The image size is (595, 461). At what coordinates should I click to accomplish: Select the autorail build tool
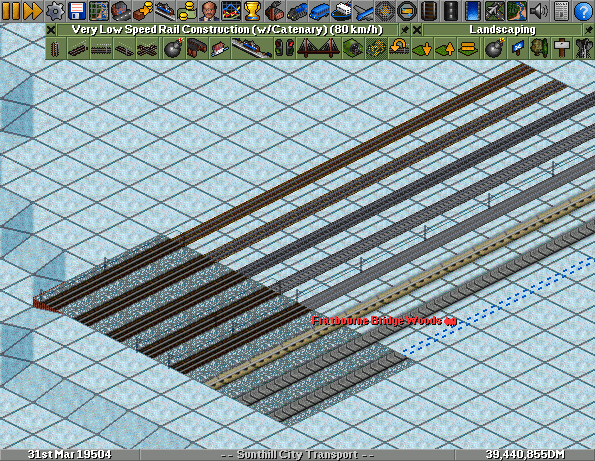[x=147, y=48]
